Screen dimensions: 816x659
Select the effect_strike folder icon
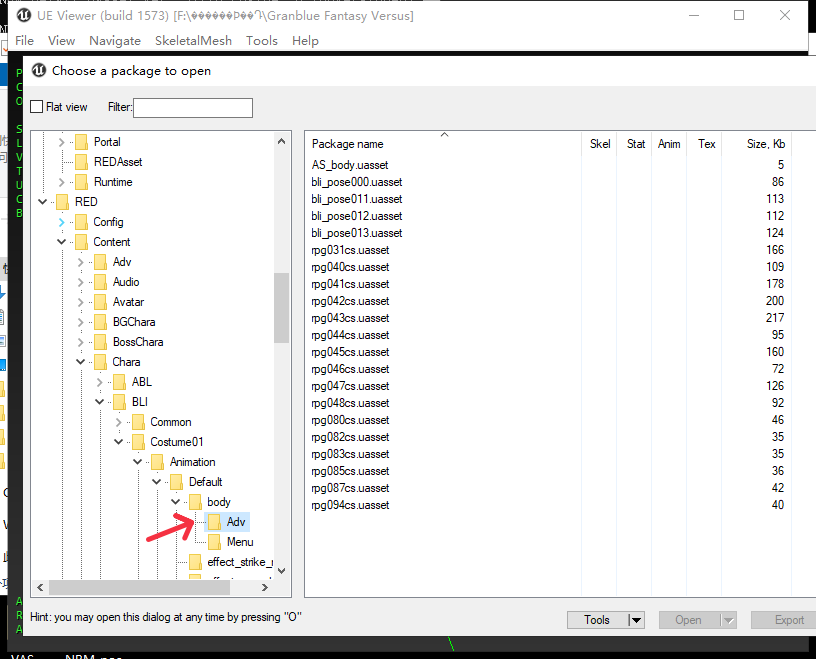[x=195, y=562]
